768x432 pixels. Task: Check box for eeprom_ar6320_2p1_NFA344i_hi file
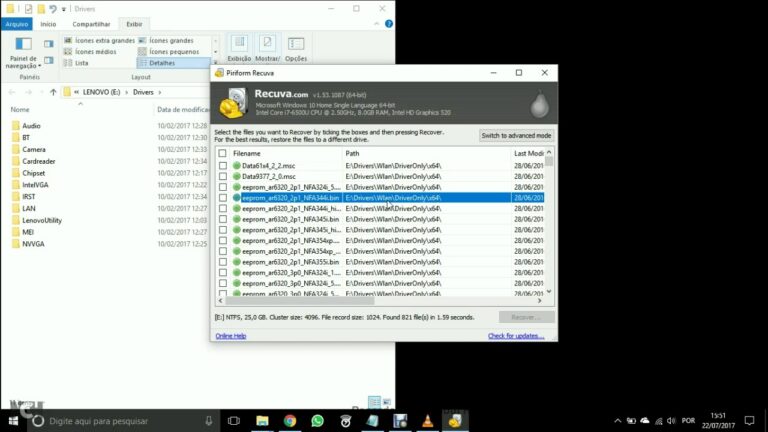click(x=223, y=209)
